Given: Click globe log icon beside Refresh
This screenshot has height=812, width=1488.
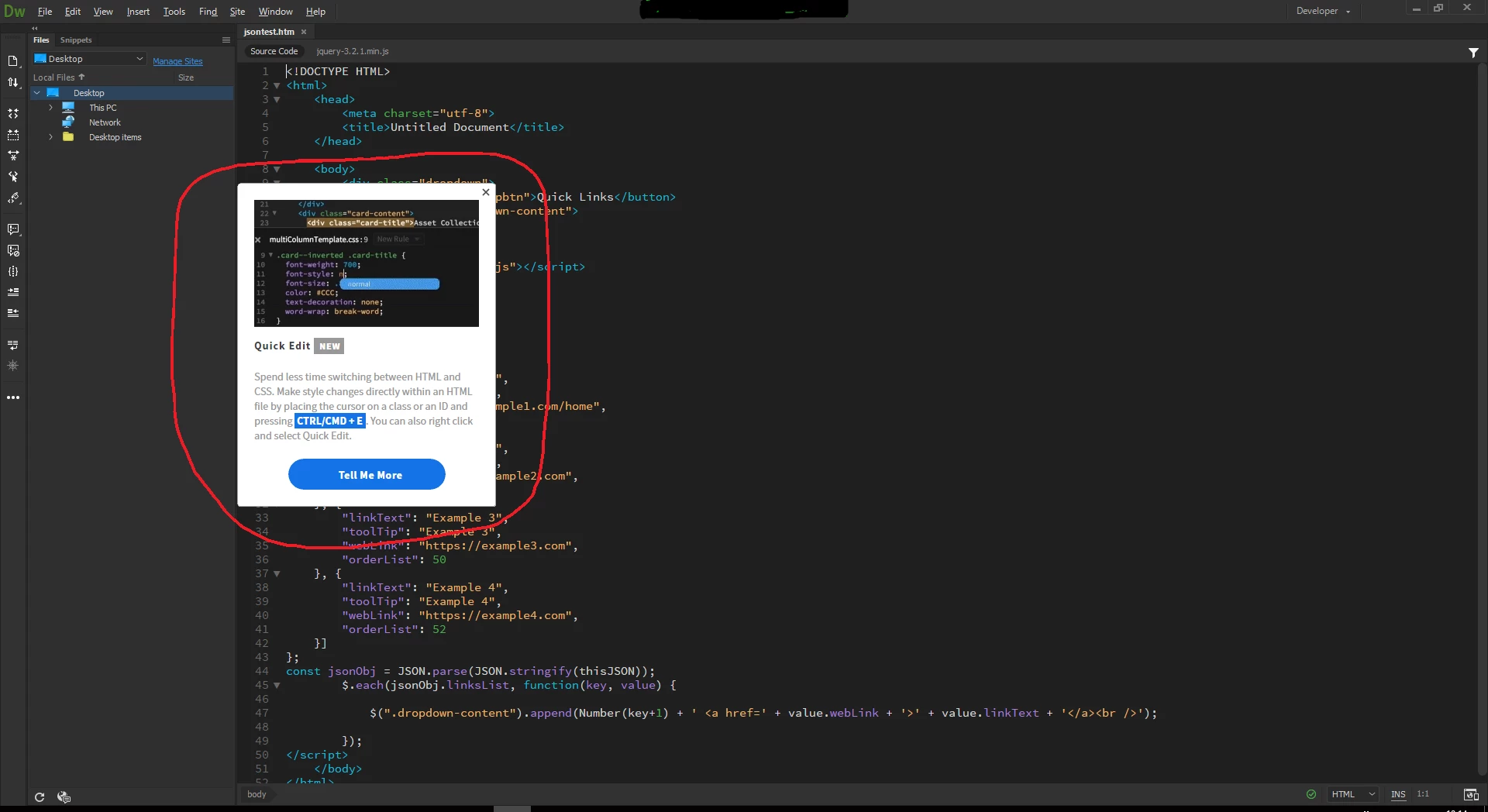Looking at the screenshot, I should 64,797.
